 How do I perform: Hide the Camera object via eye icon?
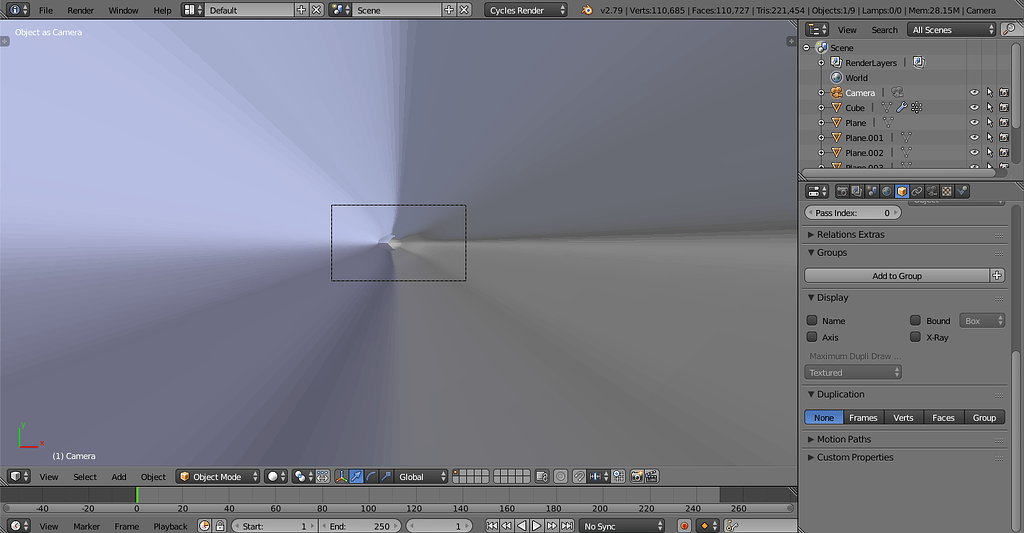pos(974,93)
